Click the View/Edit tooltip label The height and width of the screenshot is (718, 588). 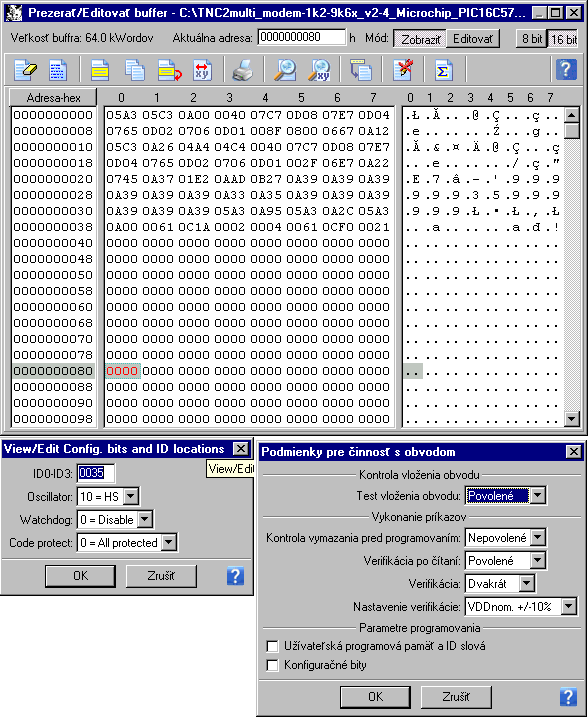[x=231, y=468]
